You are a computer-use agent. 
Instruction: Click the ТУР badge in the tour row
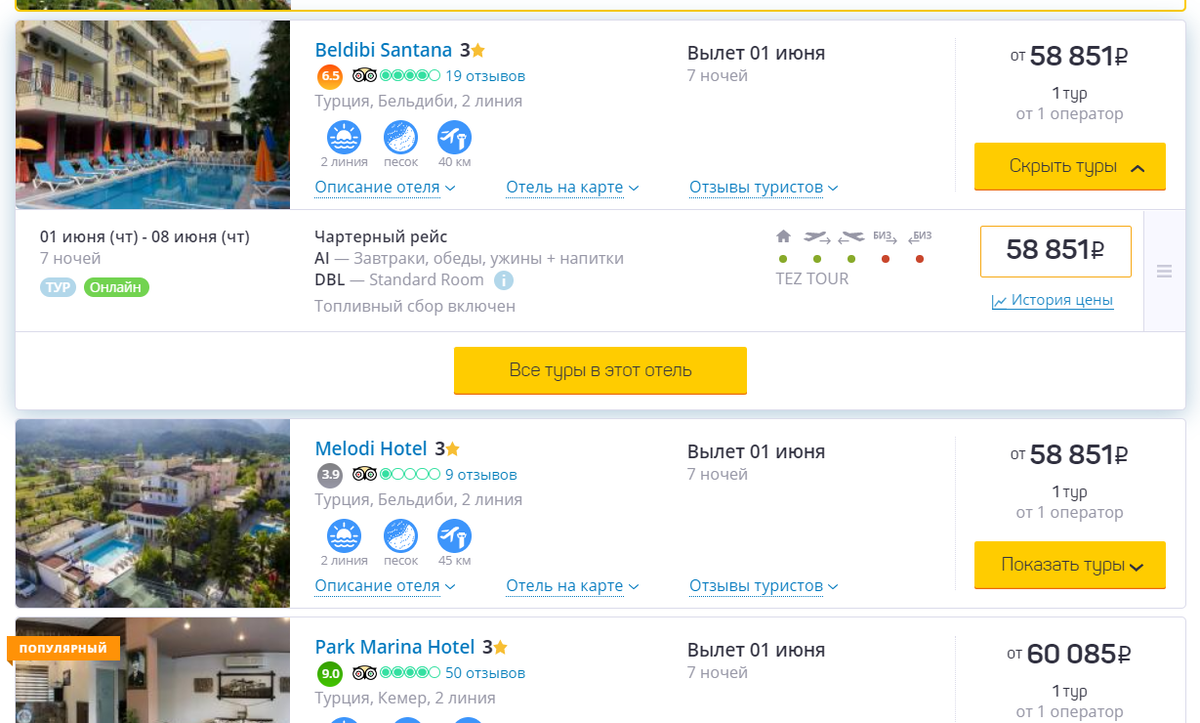tap(56, 287)
